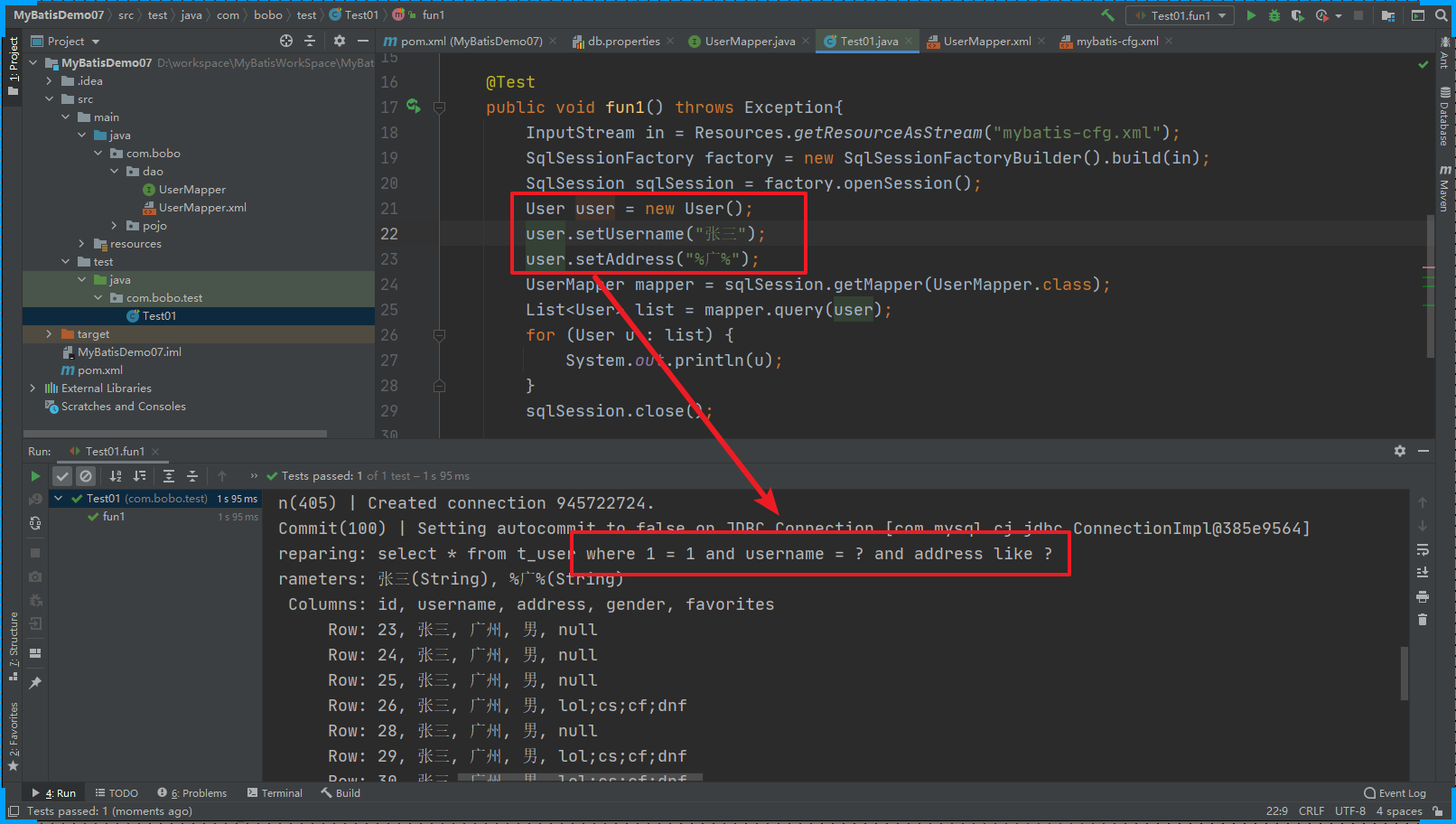Image resolution: width=1456 pixels, height=824 pixels.
Task: Toggle Show Passed tests checkmark button
Action: [x=62, y=476]
